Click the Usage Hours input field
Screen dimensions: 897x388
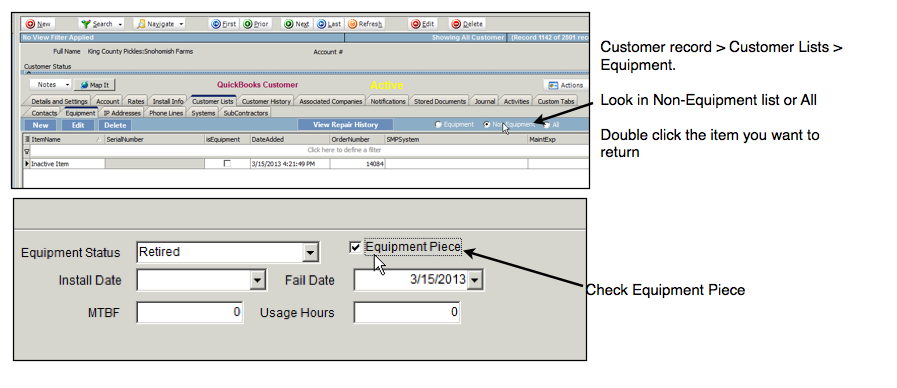(x=407, y=312)
